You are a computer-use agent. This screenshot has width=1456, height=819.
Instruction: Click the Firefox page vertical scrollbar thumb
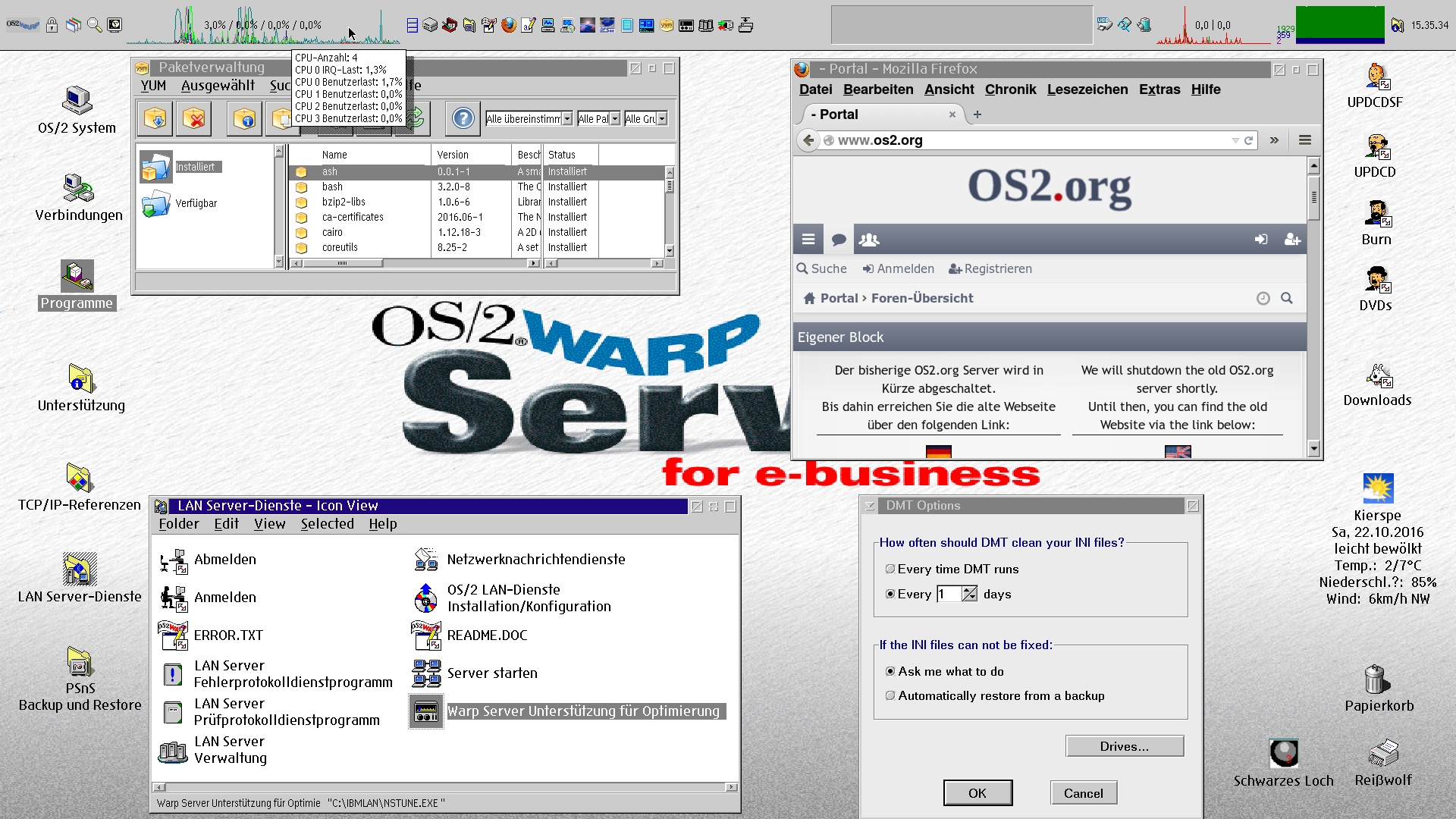[1314, 196]
